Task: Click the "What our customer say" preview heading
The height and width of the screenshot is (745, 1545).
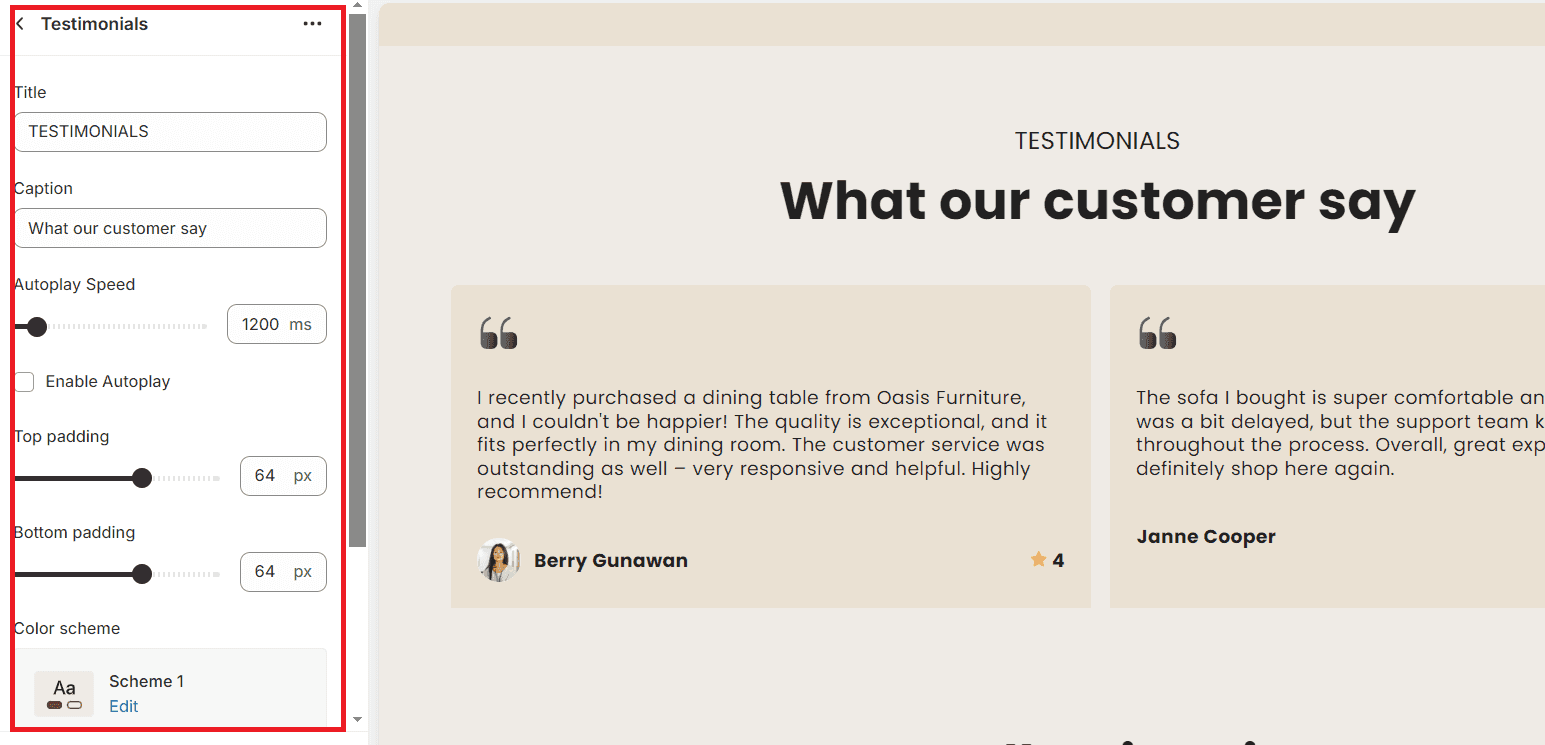Action: [1097, 201]
